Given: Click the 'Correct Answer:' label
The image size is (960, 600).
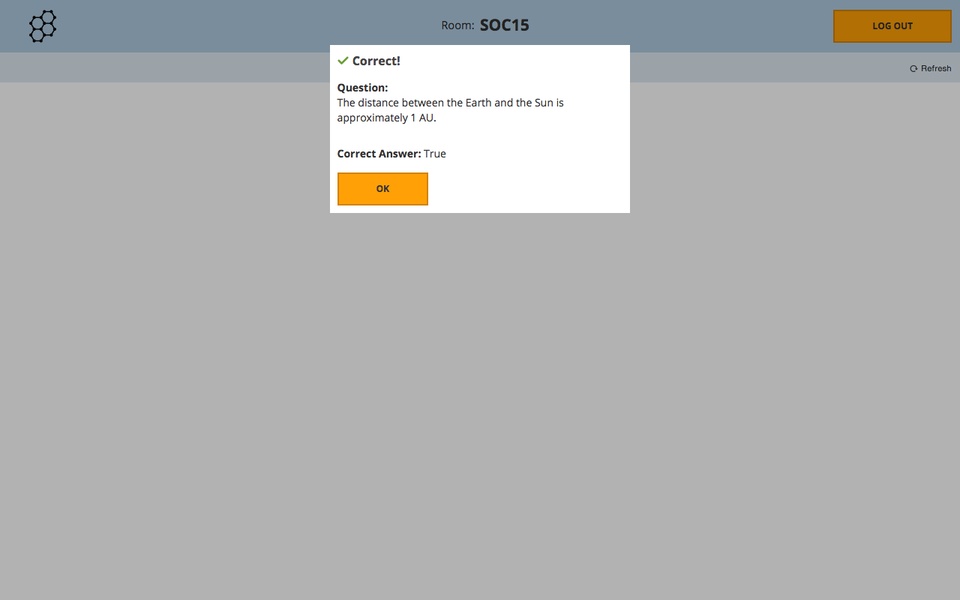Looking at the screenshot, I should point(379,154).
